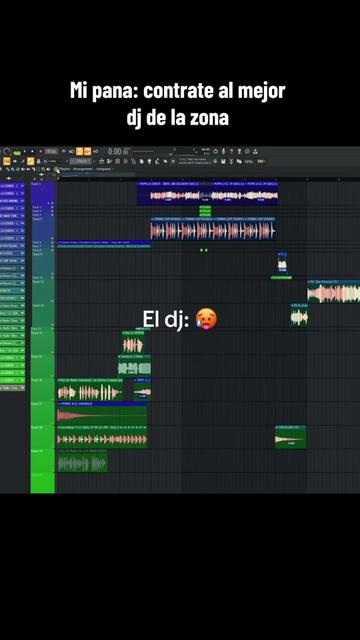The height and width of the screenshot is (640, 360).
Task: Select small green pattern block below Track 1 clip
Action: pyautogui.click(x=205, y=211)
